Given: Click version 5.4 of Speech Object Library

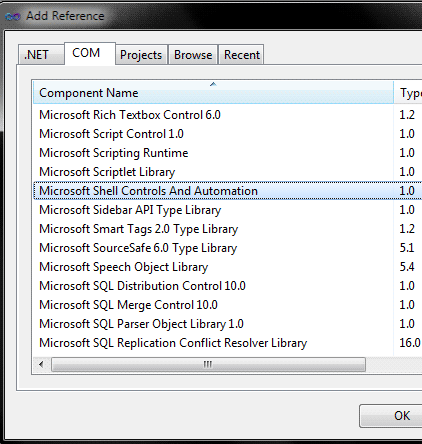Looking at the screenshot, I should (407, 267).
